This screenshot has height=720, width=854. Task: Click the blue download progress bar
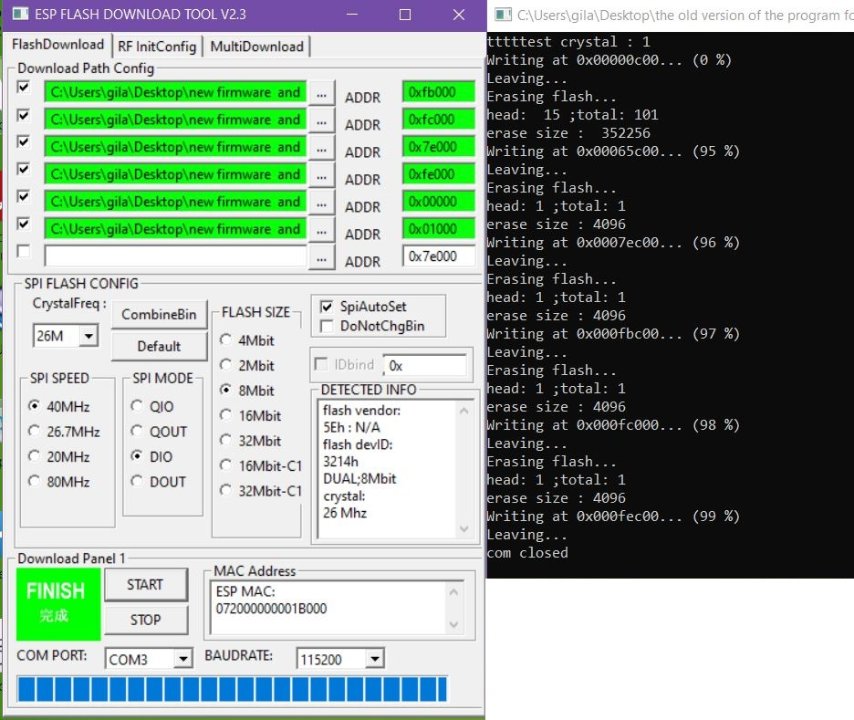(x=233, y=689)
